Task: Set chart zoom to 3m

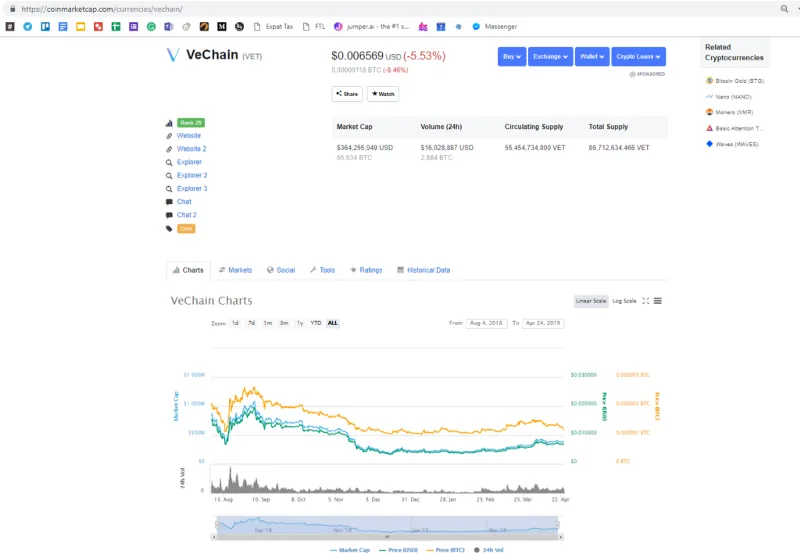Action: [284, 323]
